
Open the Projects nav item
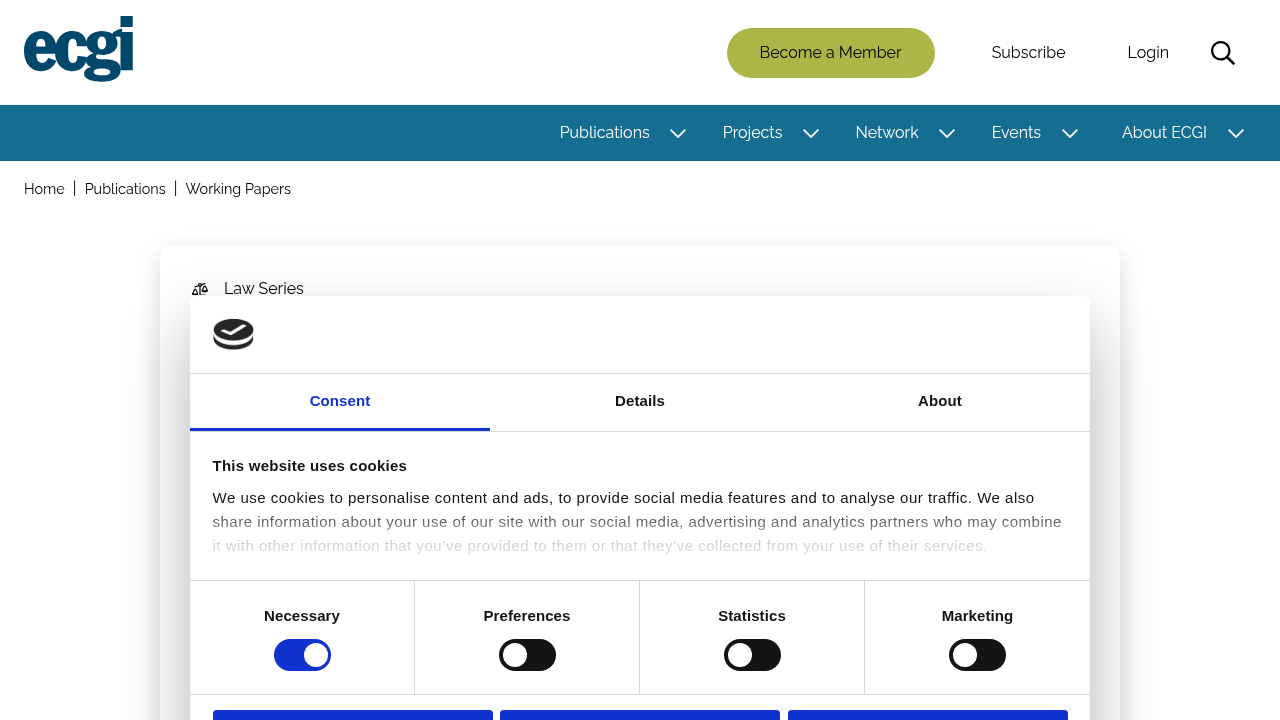coord(753,133)
